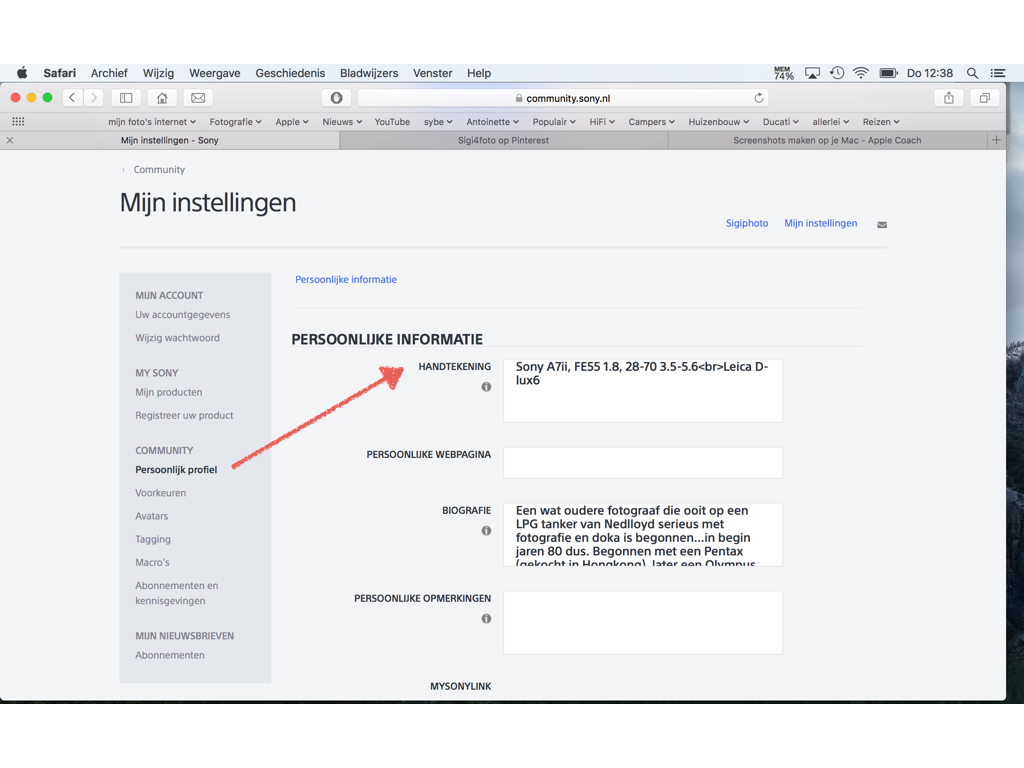The height and width of the screenshot is (768, 1024).
Task: Open Wijzig wachtwoord in sidebar
Action: pyautogui.click(x=177, y=338)
